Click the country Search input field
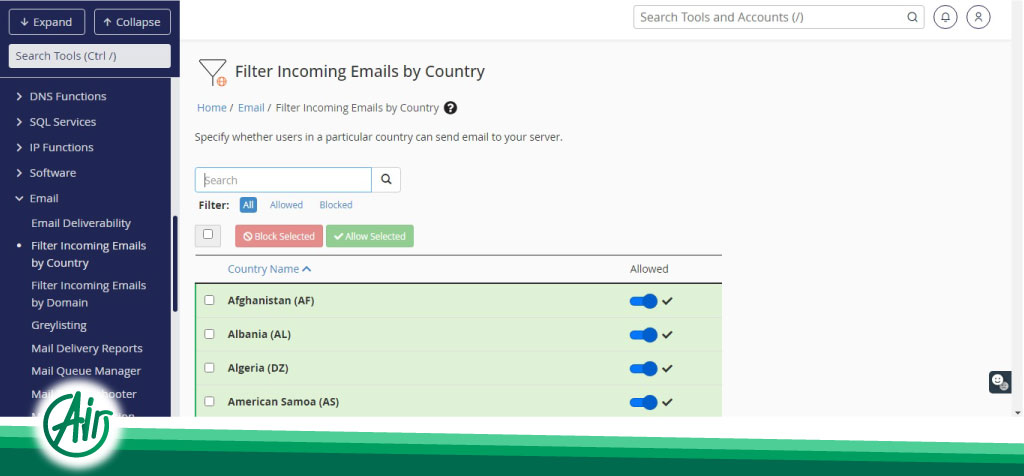 click(283, 180)
